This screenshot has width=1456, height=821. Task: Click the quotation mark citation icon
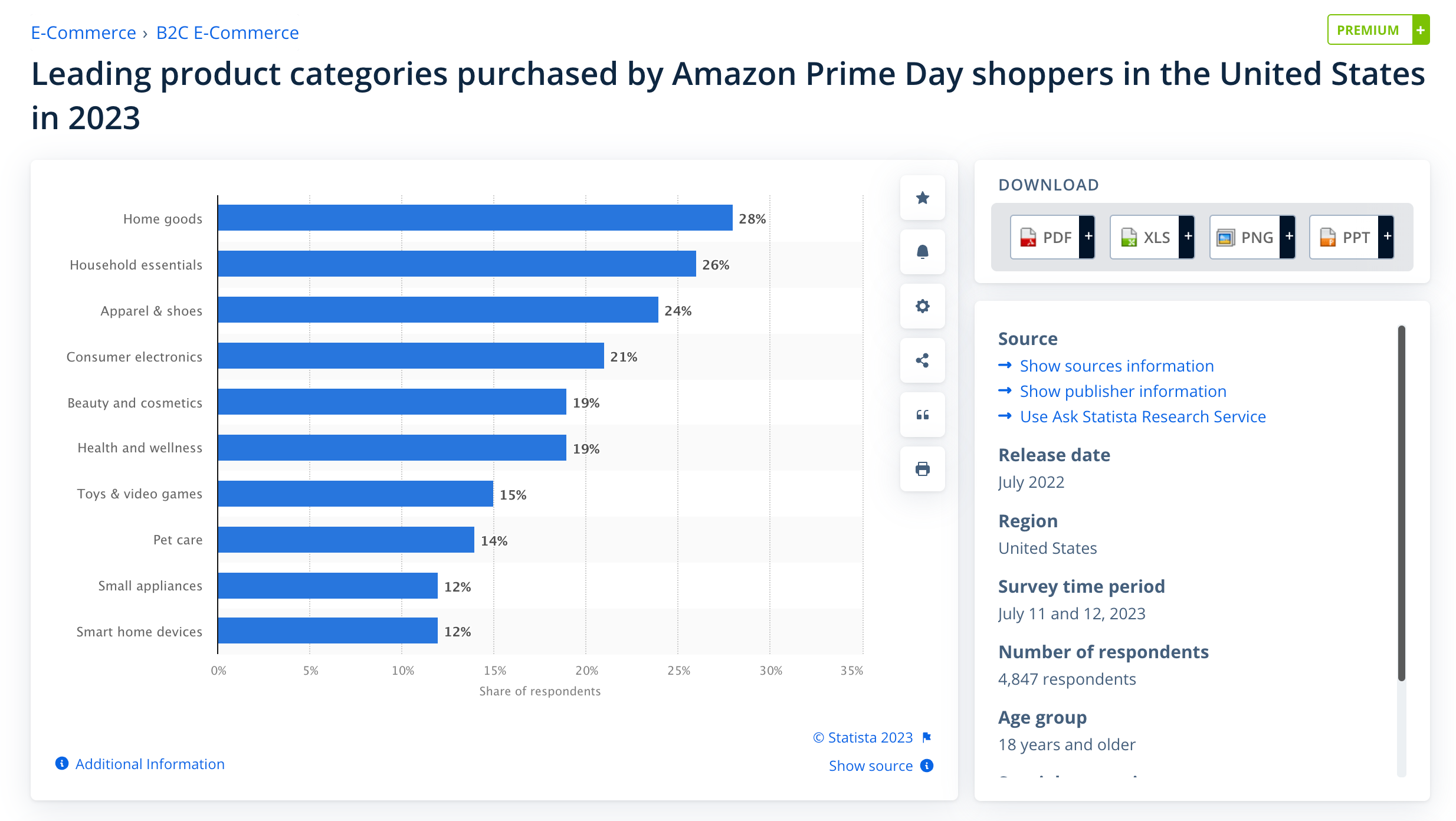pos(923,415)
